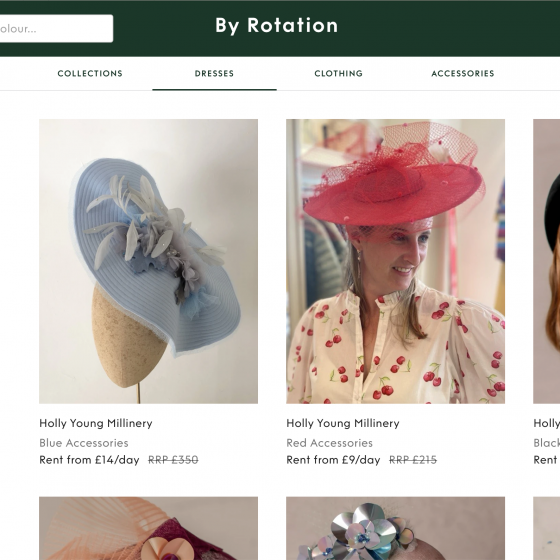This screenshot has width=560, height=560.
Task: Go to the Accessories tab
Action: click(x=463, y=73)
